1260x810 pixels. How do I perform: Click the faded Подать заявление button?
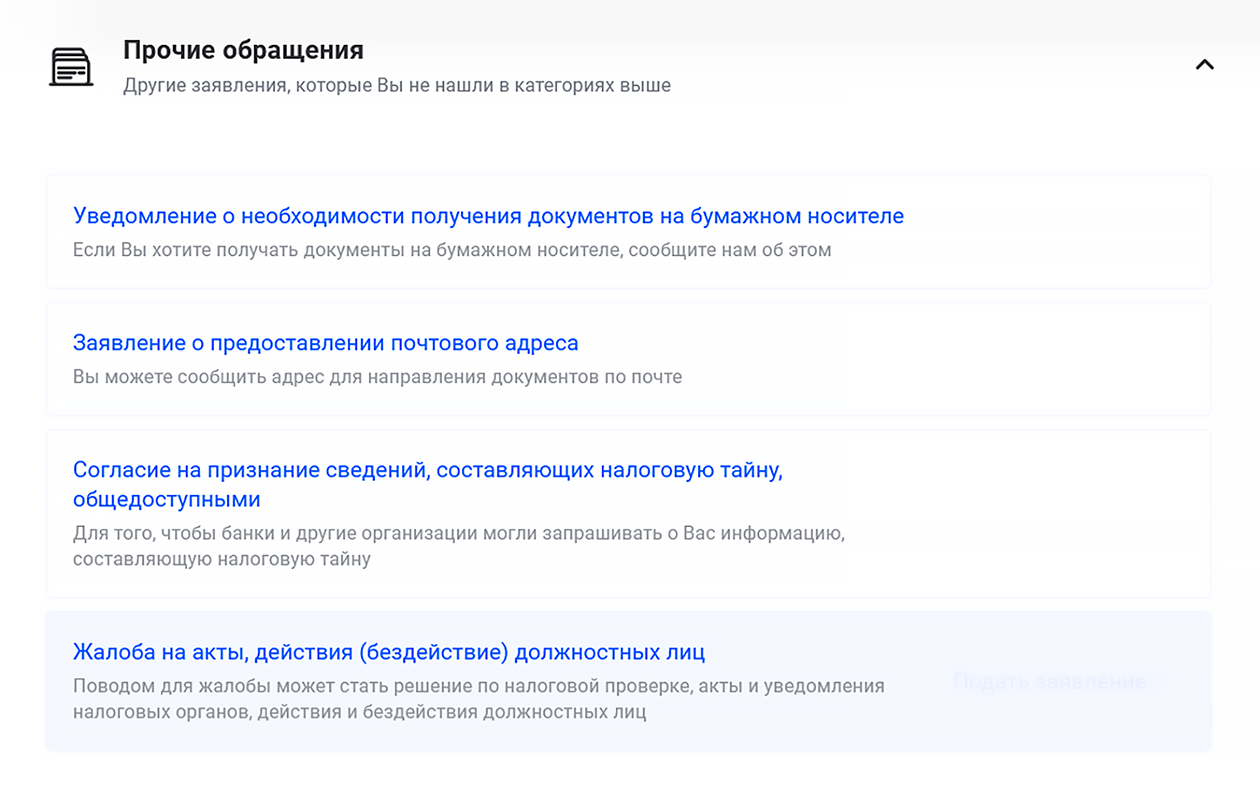click(x=1049, y=682)
